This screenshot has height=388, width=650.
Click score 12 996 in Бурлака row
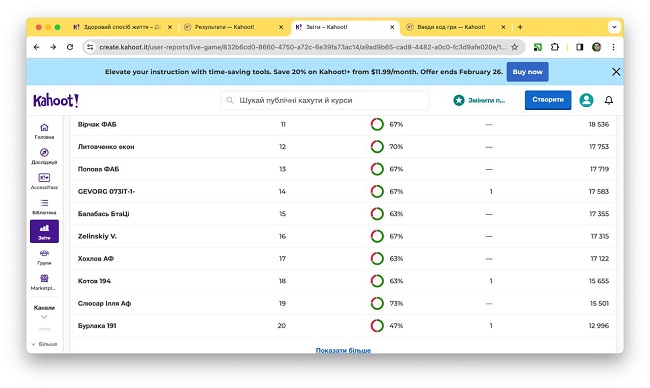tap(599, 326)
